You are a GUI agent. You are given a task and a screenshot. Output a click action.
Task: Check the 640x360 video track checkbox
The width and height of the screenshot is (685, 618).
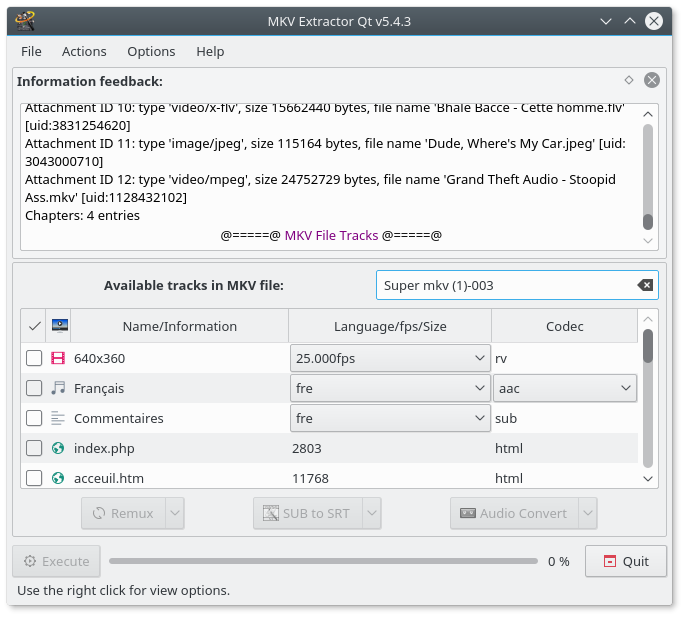(x=34, y=358)
